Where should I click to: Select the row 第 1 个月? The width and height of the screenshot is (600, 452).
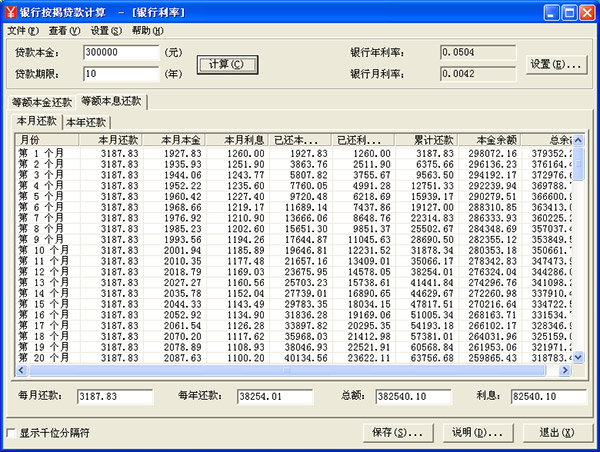click(x=294, y=153)
